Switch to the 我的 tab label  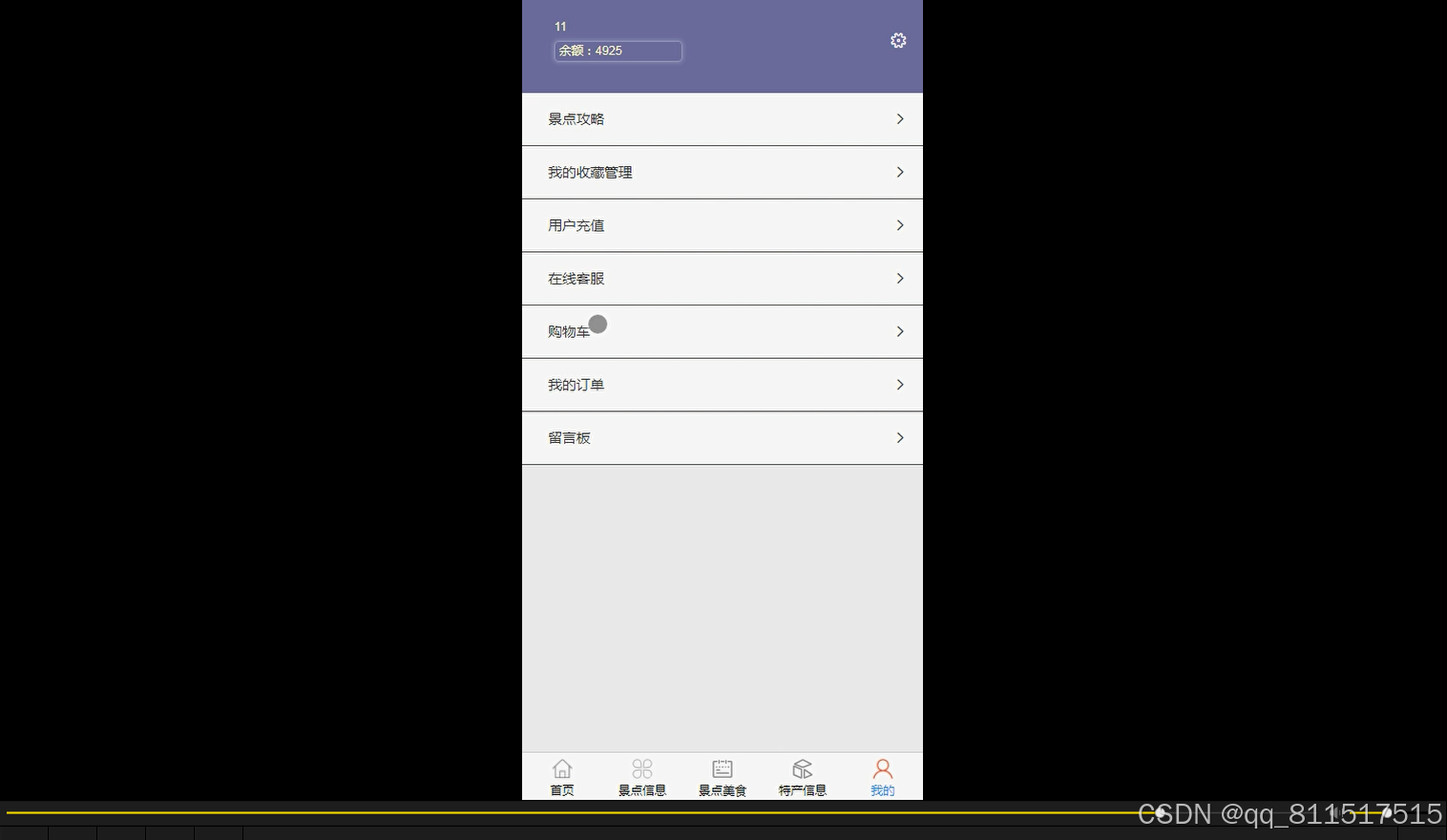coord(883,790)
